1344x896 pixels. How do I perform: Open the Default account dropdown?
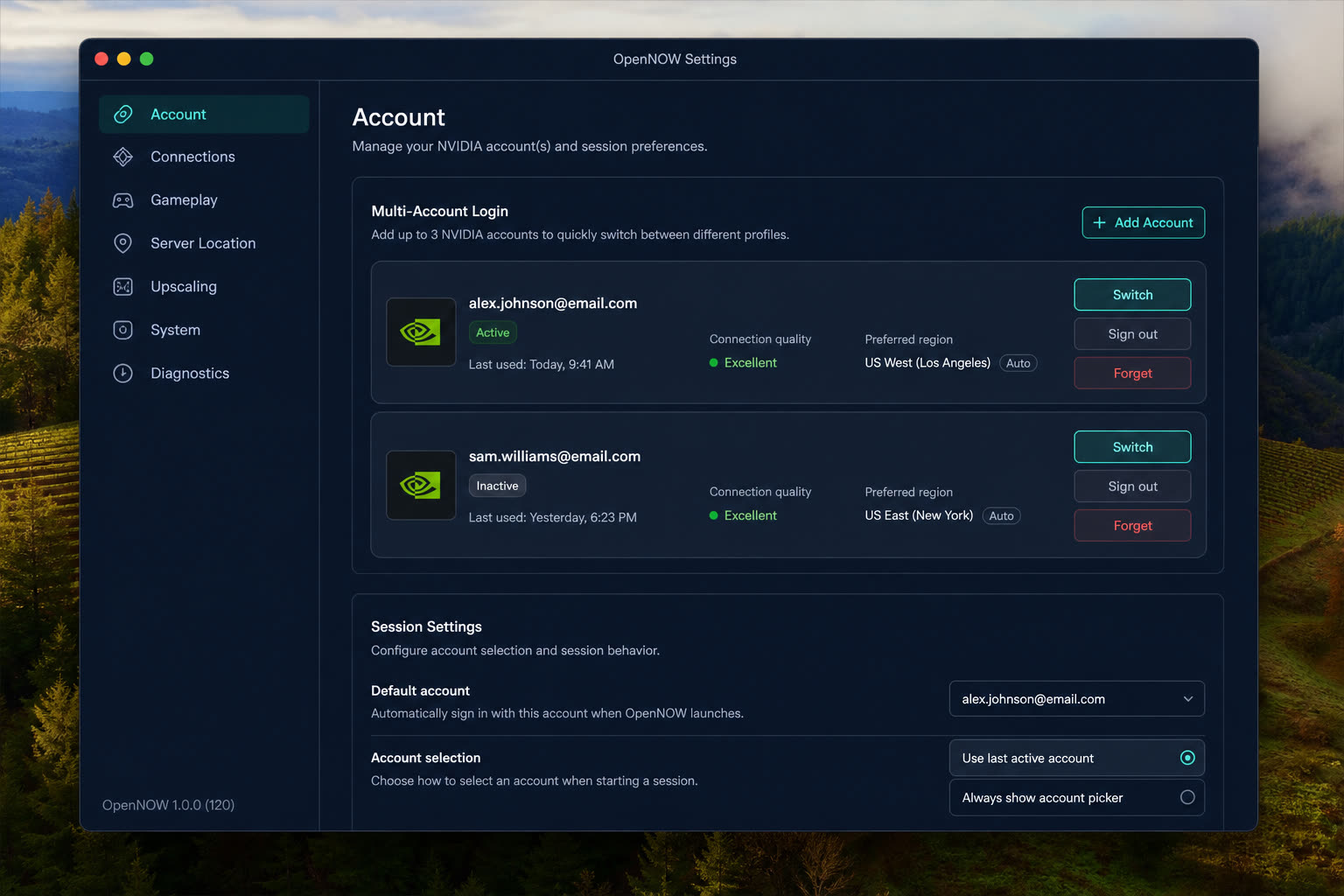[x=1077, y=699]
